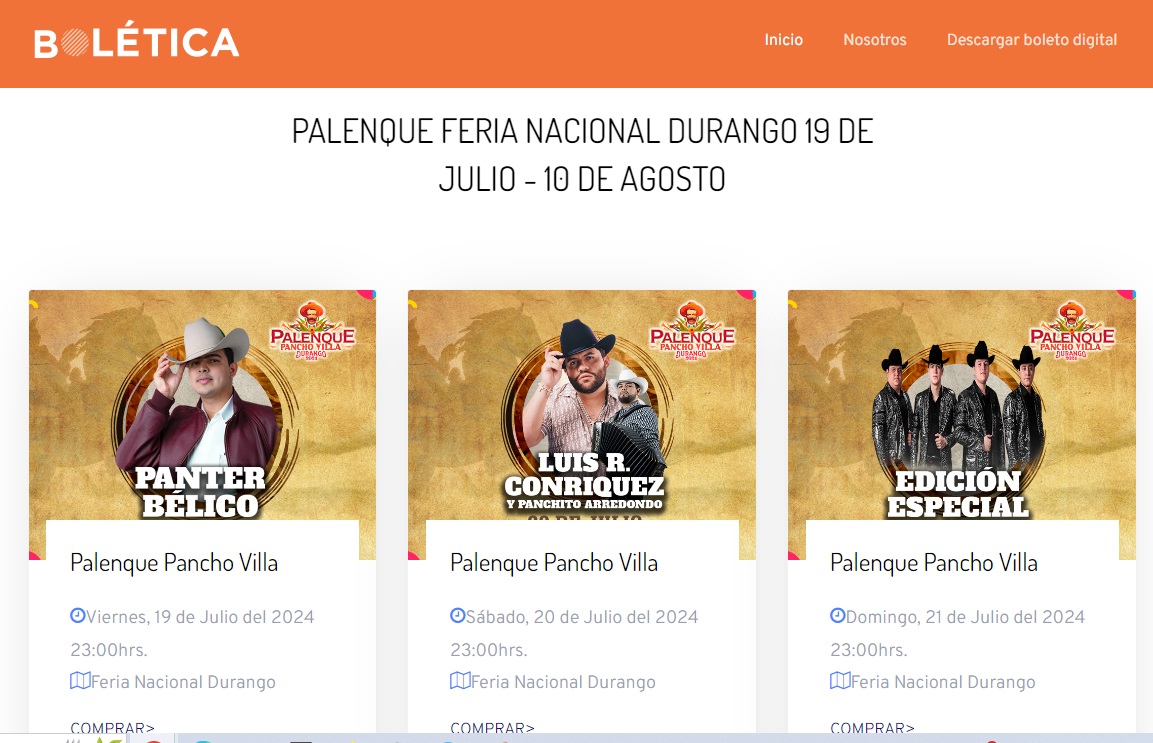Open the Inicio menu item

[783, 40]
